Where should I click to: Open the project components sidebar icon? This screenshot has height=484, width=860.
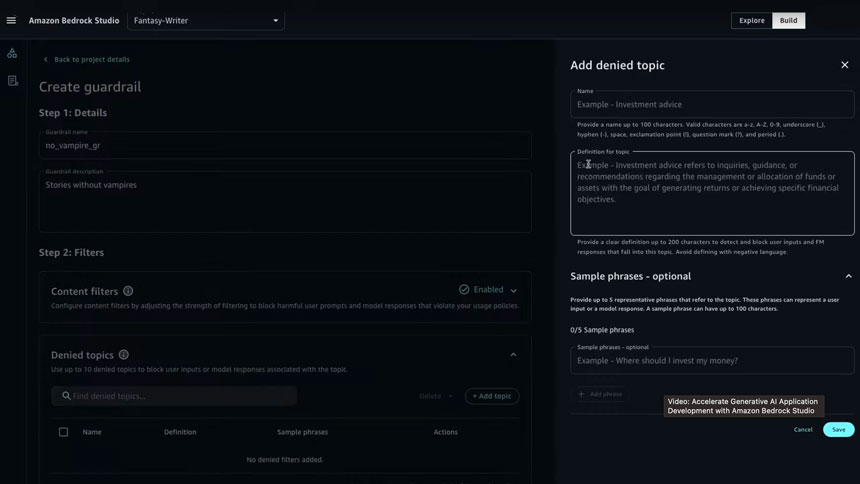[12, 53]
